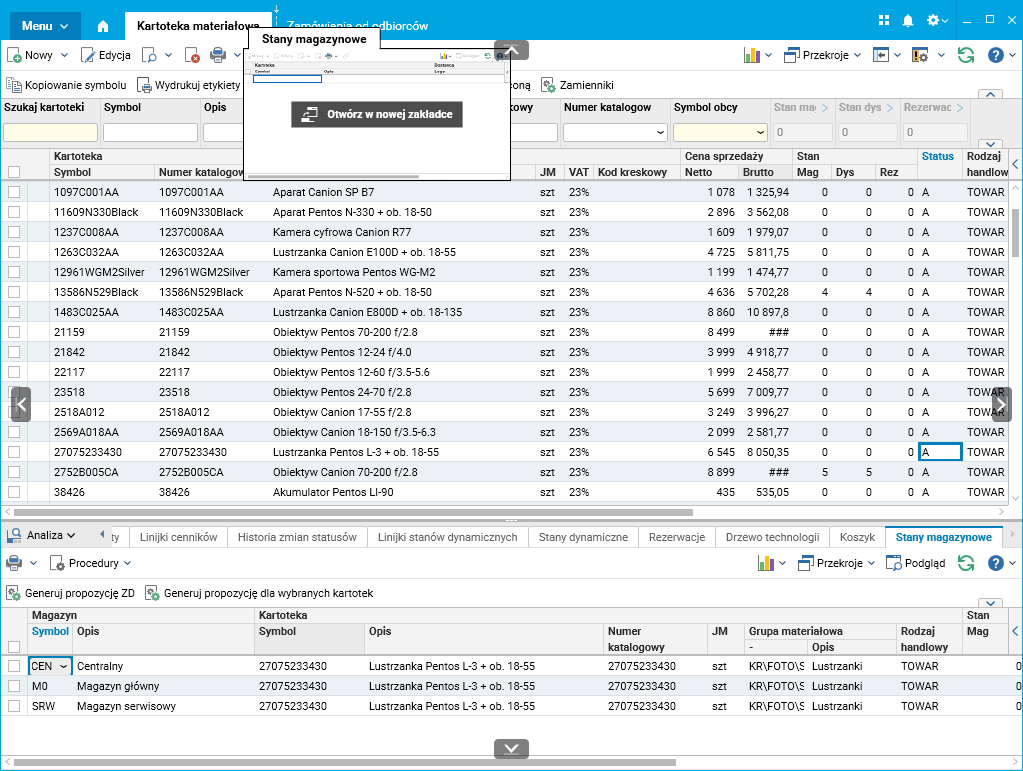
Task: Click the Podgląd preview button
Action: point(915,563)
